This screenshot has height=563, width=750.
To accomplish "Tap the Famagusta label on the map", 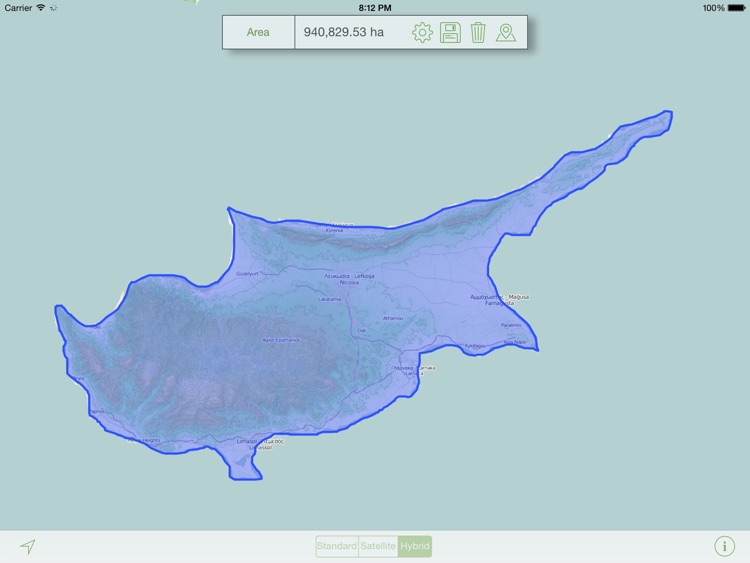I will point(499,303).
